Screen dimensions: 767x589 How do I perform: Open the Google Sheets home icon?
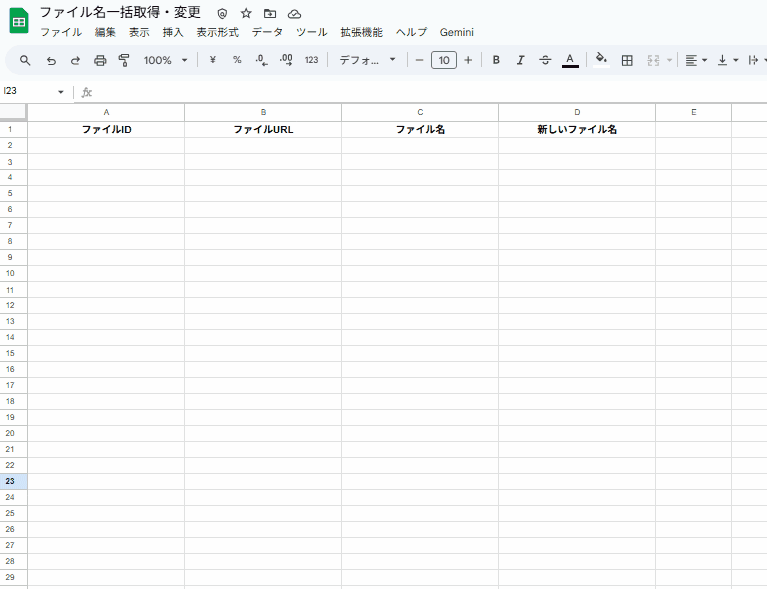click(x=19, y=22)
